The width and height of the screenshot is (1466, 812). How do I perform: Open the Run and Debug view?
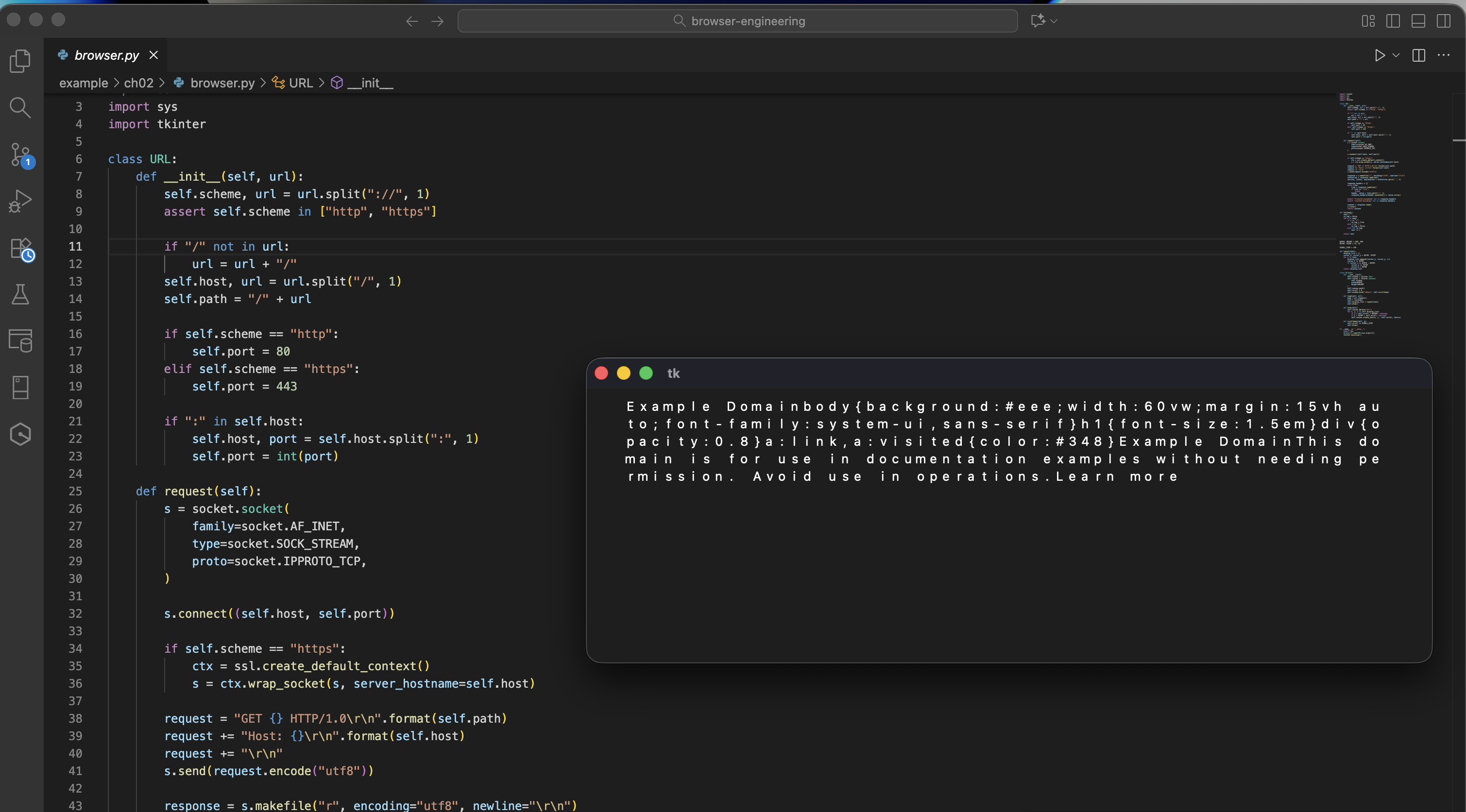[20, 201]
